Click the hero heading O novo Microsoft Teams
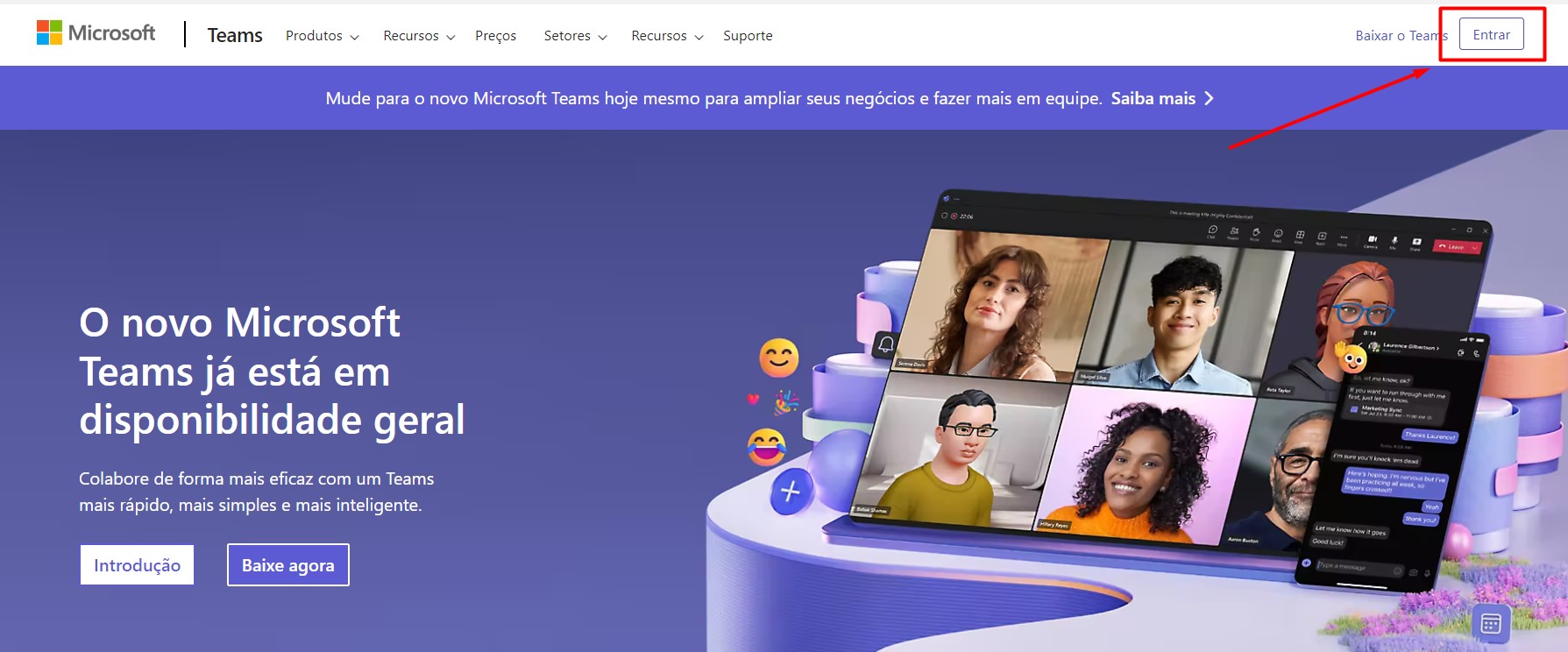1568x652 pixels. point(272,371)
